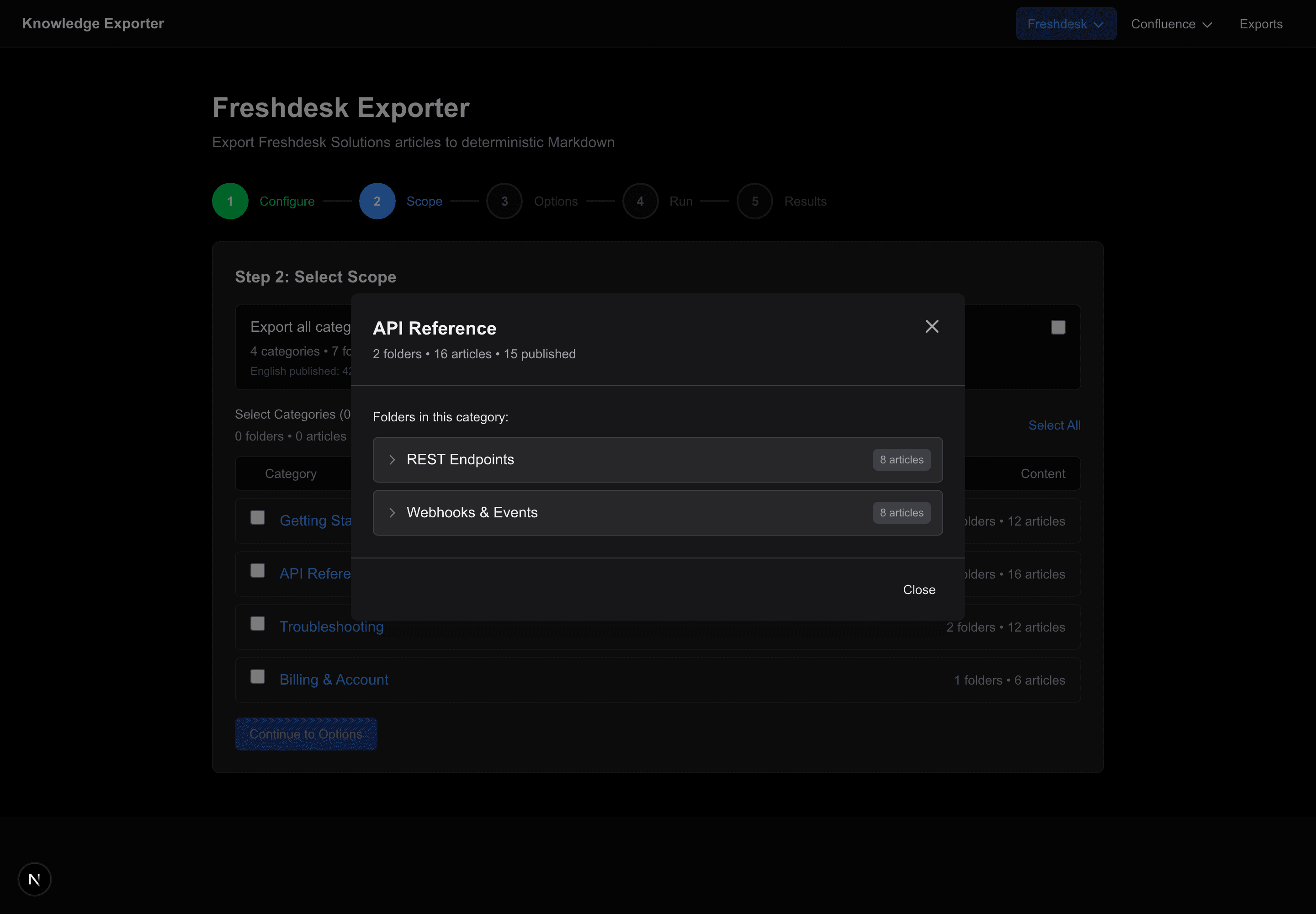Viewport: 1316px width, 914px height.
Task: Go to Exports in the top navigation
Action: click(x=1261, y=24)
